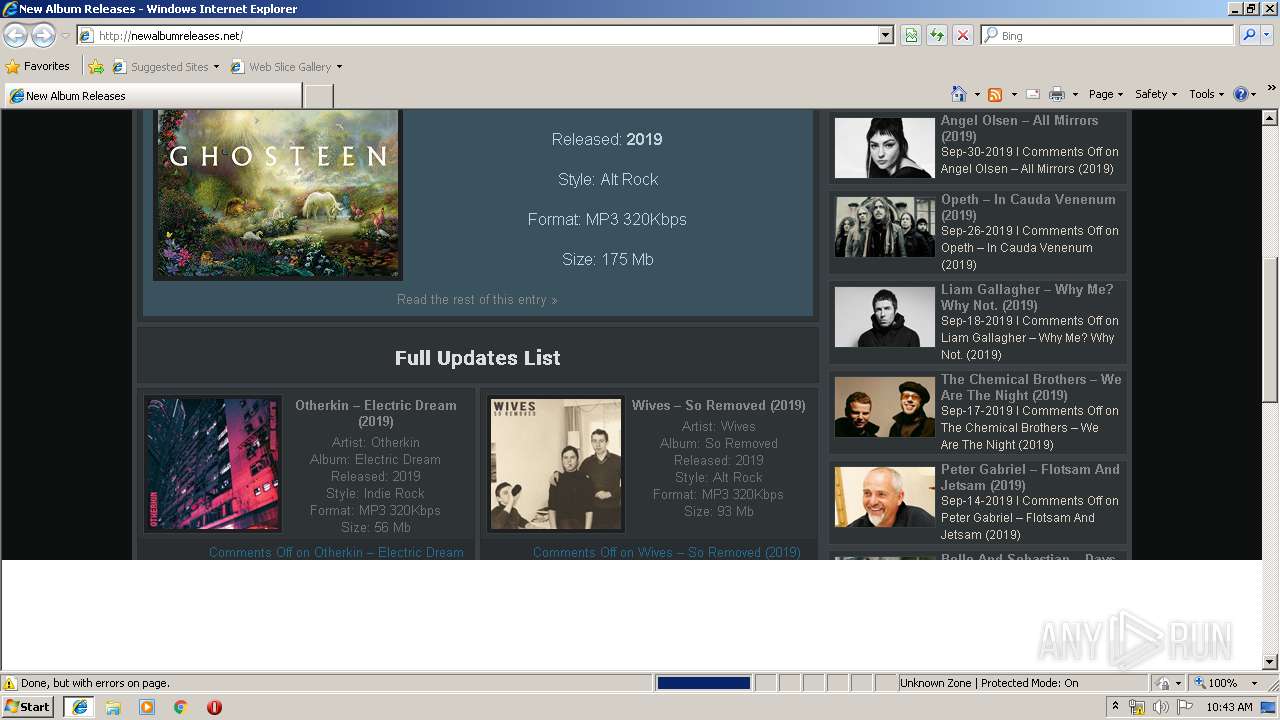Screen dimensions: 1280x720
Task: Open the error warning icon in status bar
Action: click(10, 683)
